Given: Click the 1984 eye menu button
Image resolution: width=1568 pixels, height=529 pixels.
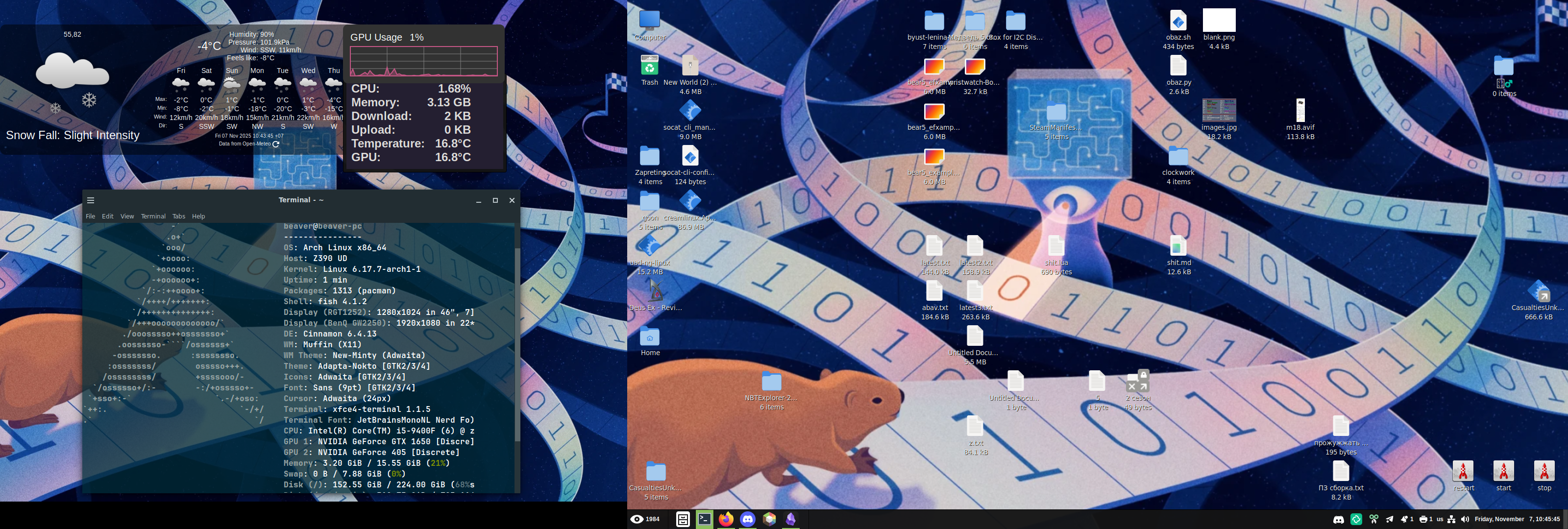Looking at the screenshot, I should click(645, 519).
